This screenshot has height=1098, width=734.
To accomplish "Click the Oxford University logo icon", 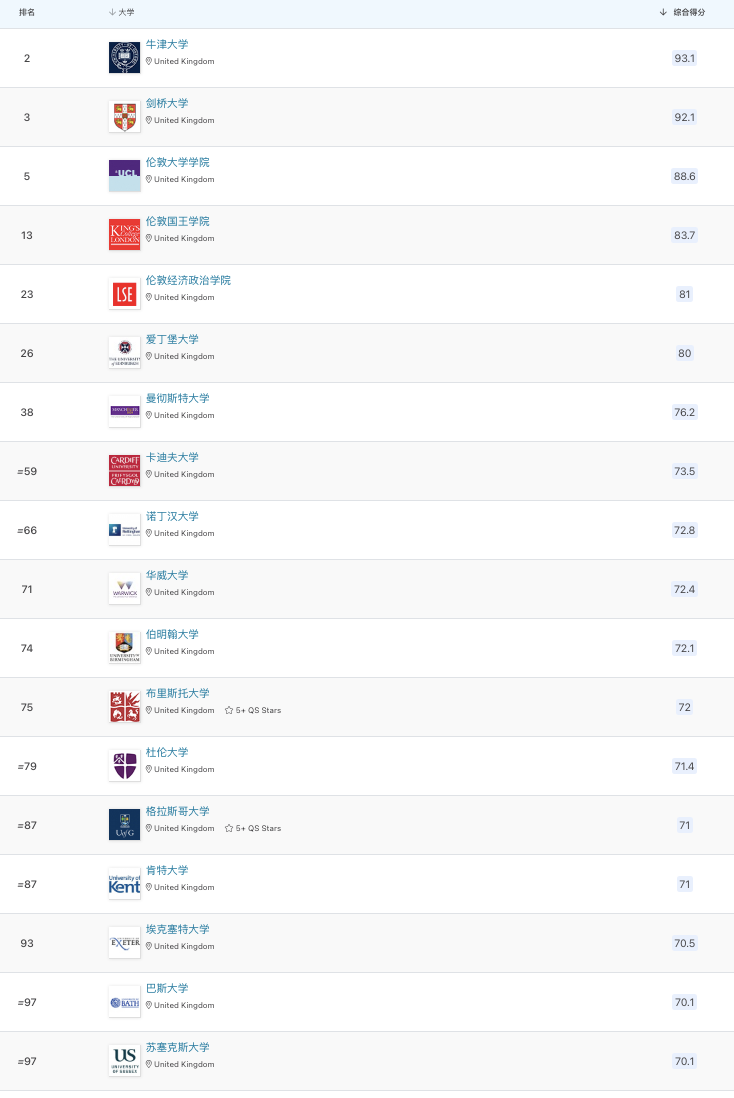I will [124, 58].
